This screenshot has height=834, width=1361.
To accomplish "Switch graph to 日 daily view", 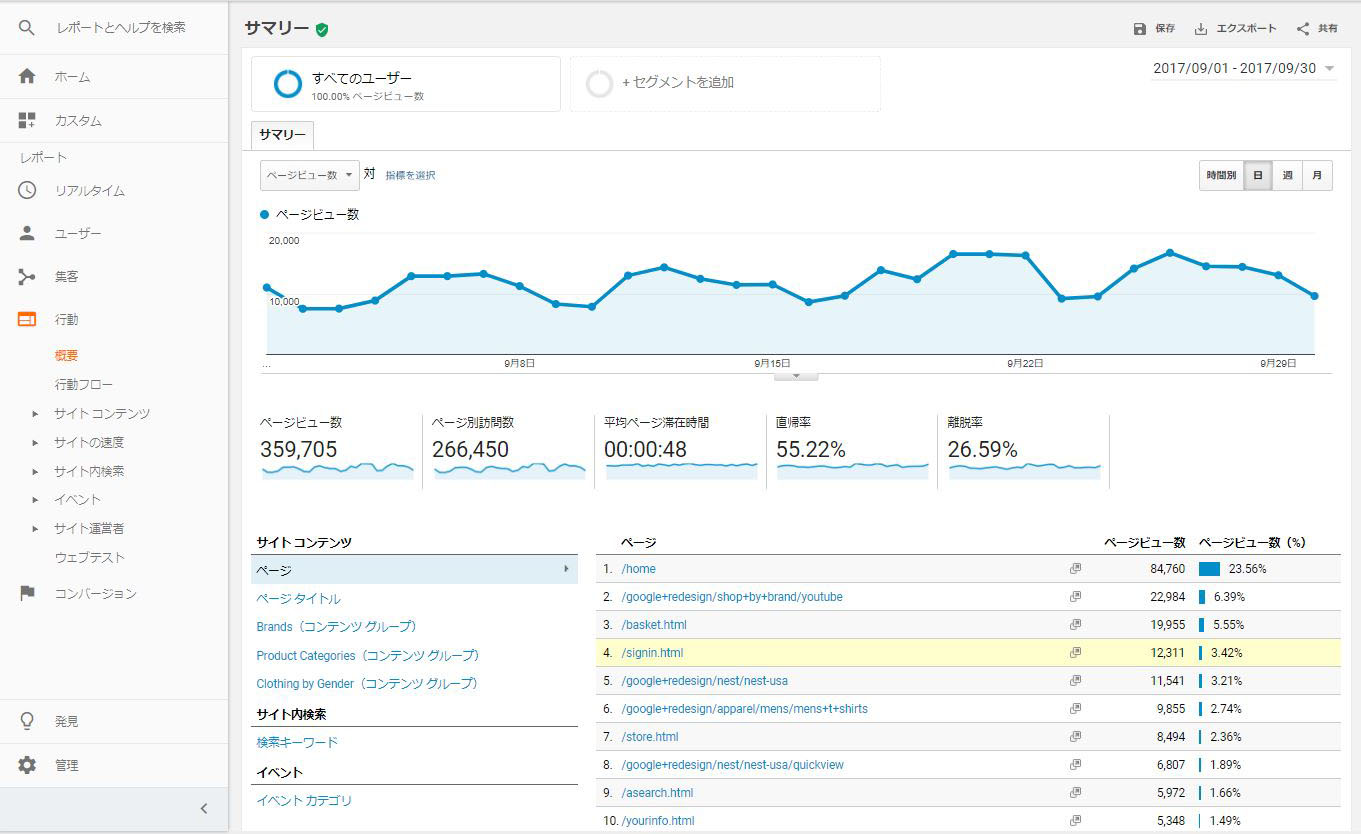I will point(1257,175).
